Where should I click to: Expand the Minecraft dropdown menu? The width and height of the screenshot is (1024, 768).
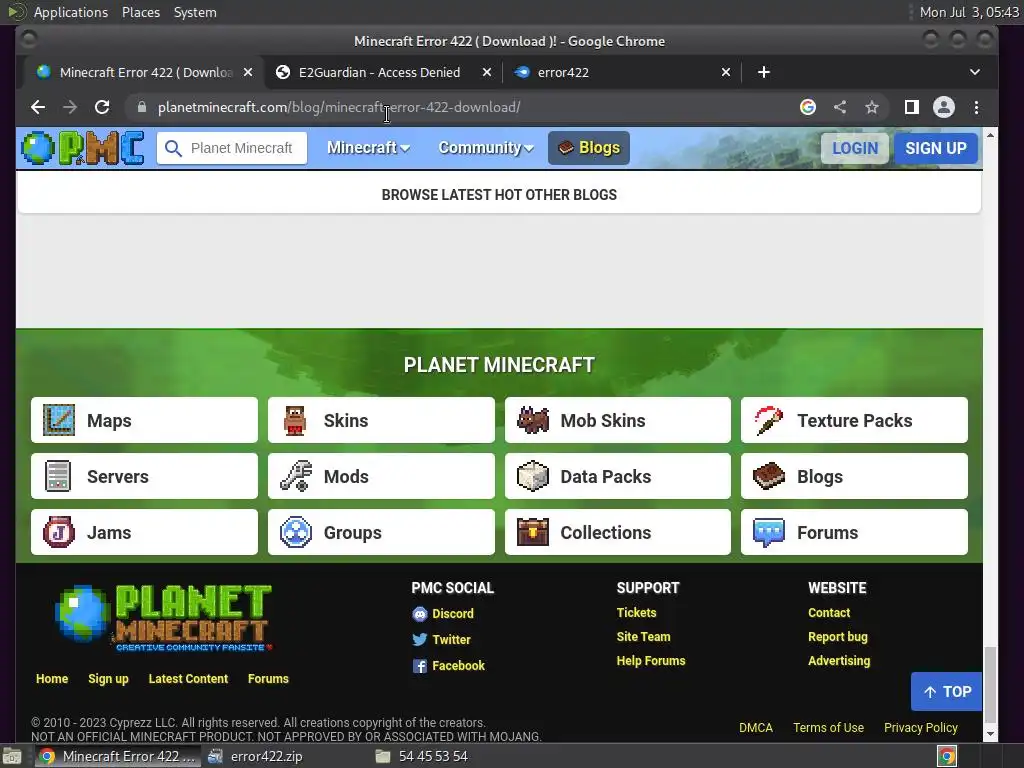[x=368, y=148]
